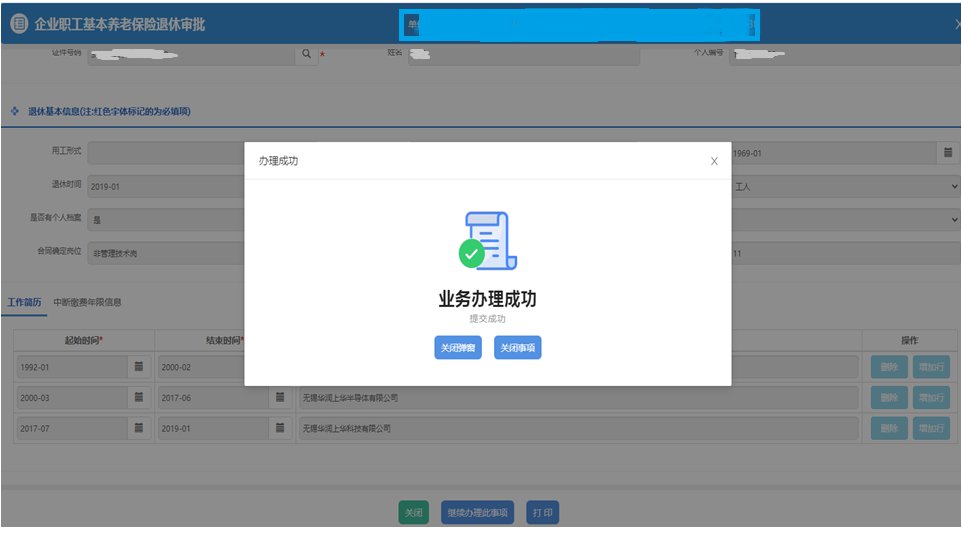Viewport: 962px width, 540px height.
Task: Click the form list icon in title bar
Action: click(18, 23)
